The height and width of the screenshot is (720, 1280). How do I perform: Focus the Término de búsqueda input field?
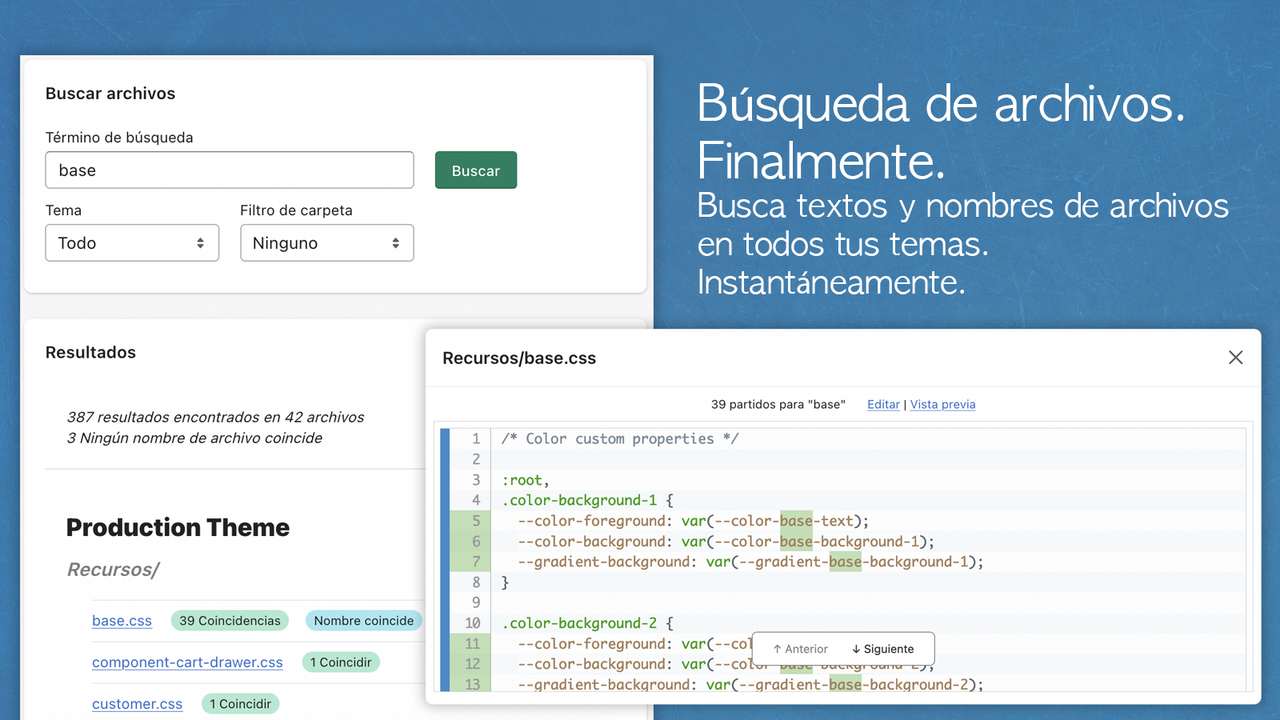229,170
